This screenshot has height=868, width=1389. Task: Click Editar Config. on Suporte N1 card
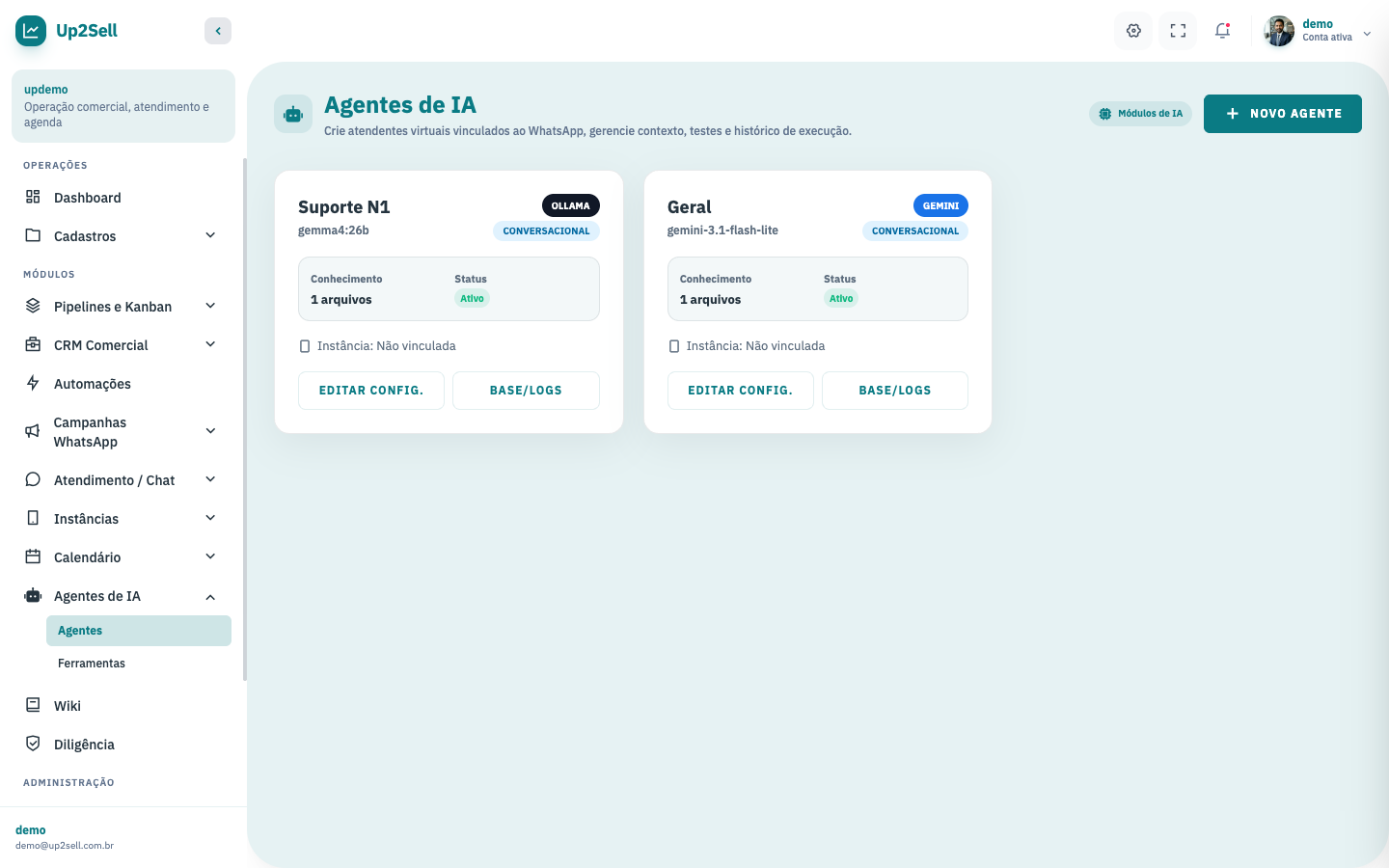coord(371,391)
